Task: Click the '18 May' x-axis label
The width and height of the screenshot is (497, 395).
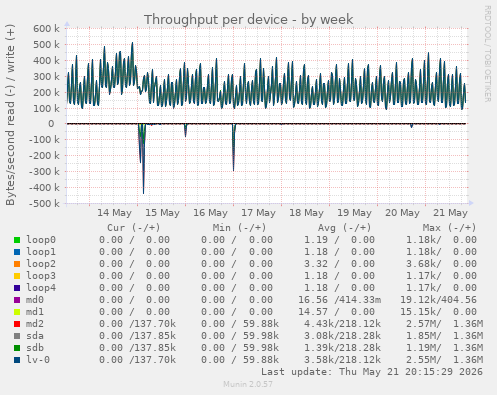Action: click(x=306, y=213)
